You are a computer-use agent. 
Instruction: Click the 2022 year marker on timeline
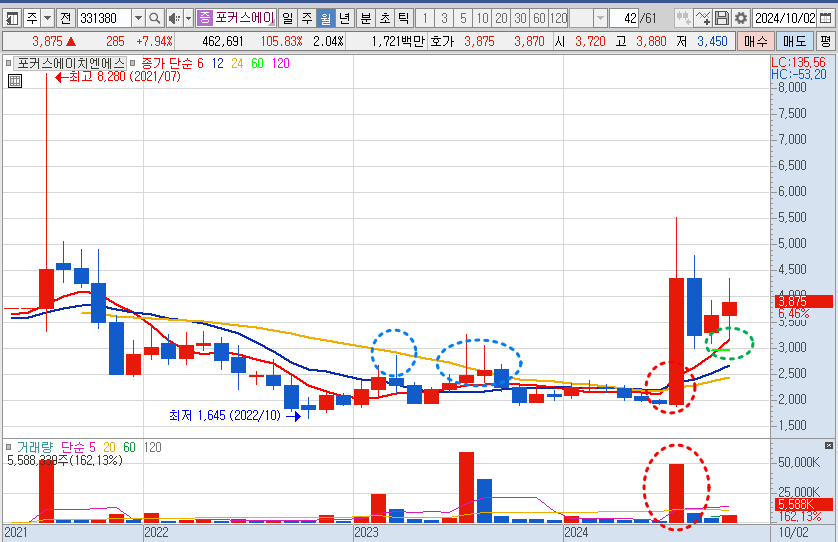(156, 532)
